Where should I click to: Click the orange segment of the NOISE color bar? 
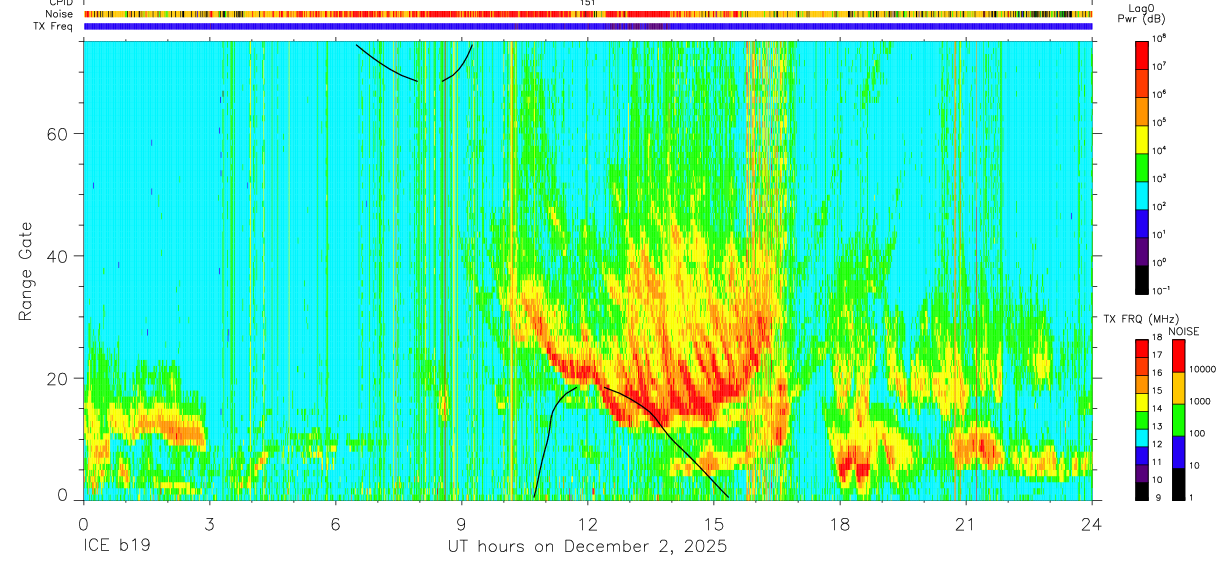1178,388
